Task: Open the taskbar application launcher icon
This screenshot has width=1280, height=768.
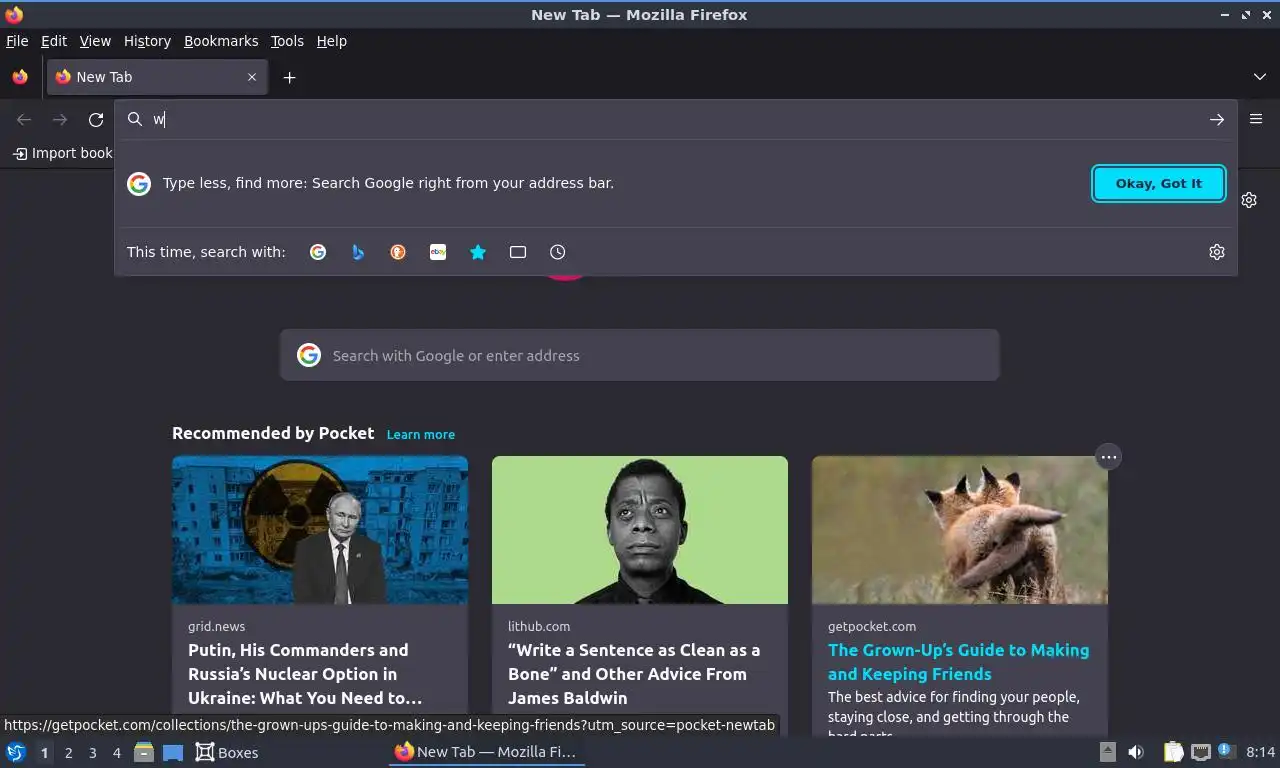Action: (16, 752)
